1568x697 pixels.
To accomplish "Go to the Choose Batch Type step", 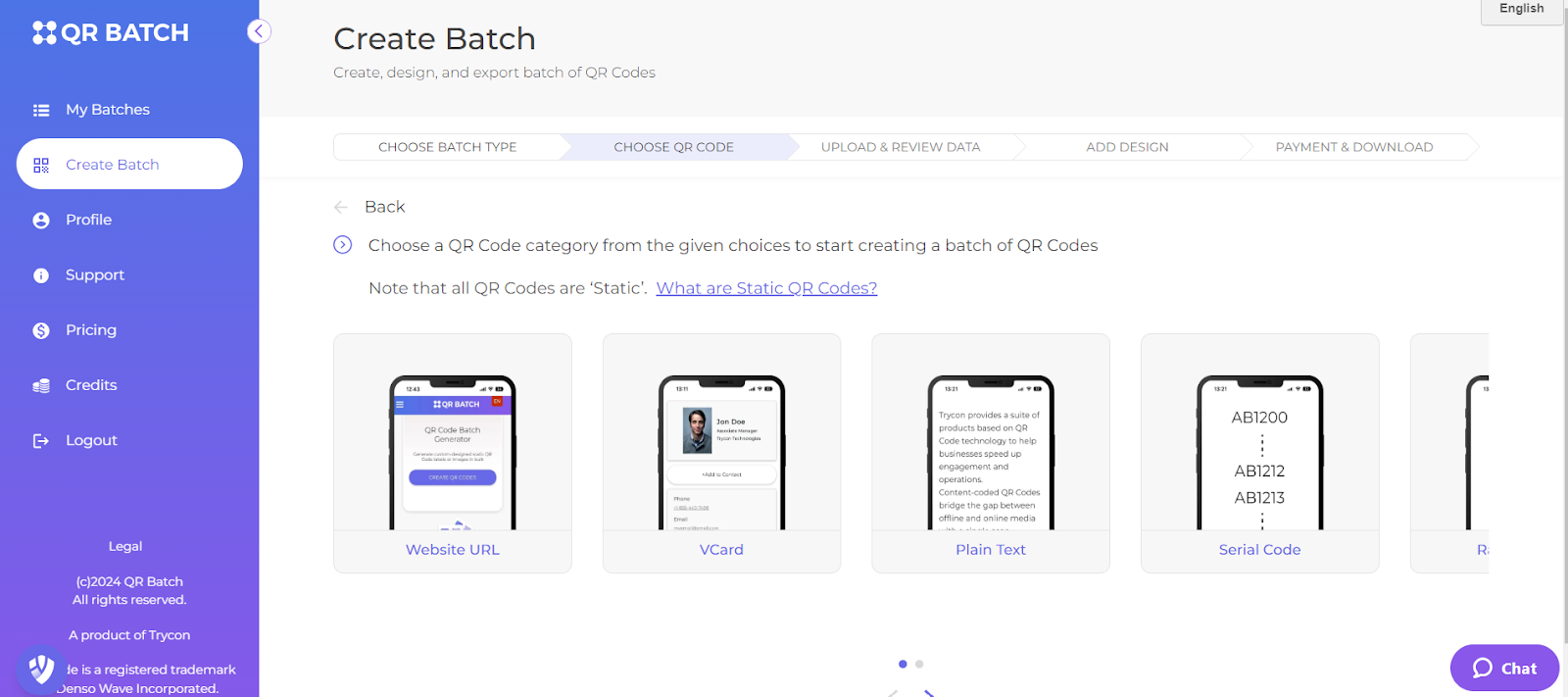I will [447, 147].
